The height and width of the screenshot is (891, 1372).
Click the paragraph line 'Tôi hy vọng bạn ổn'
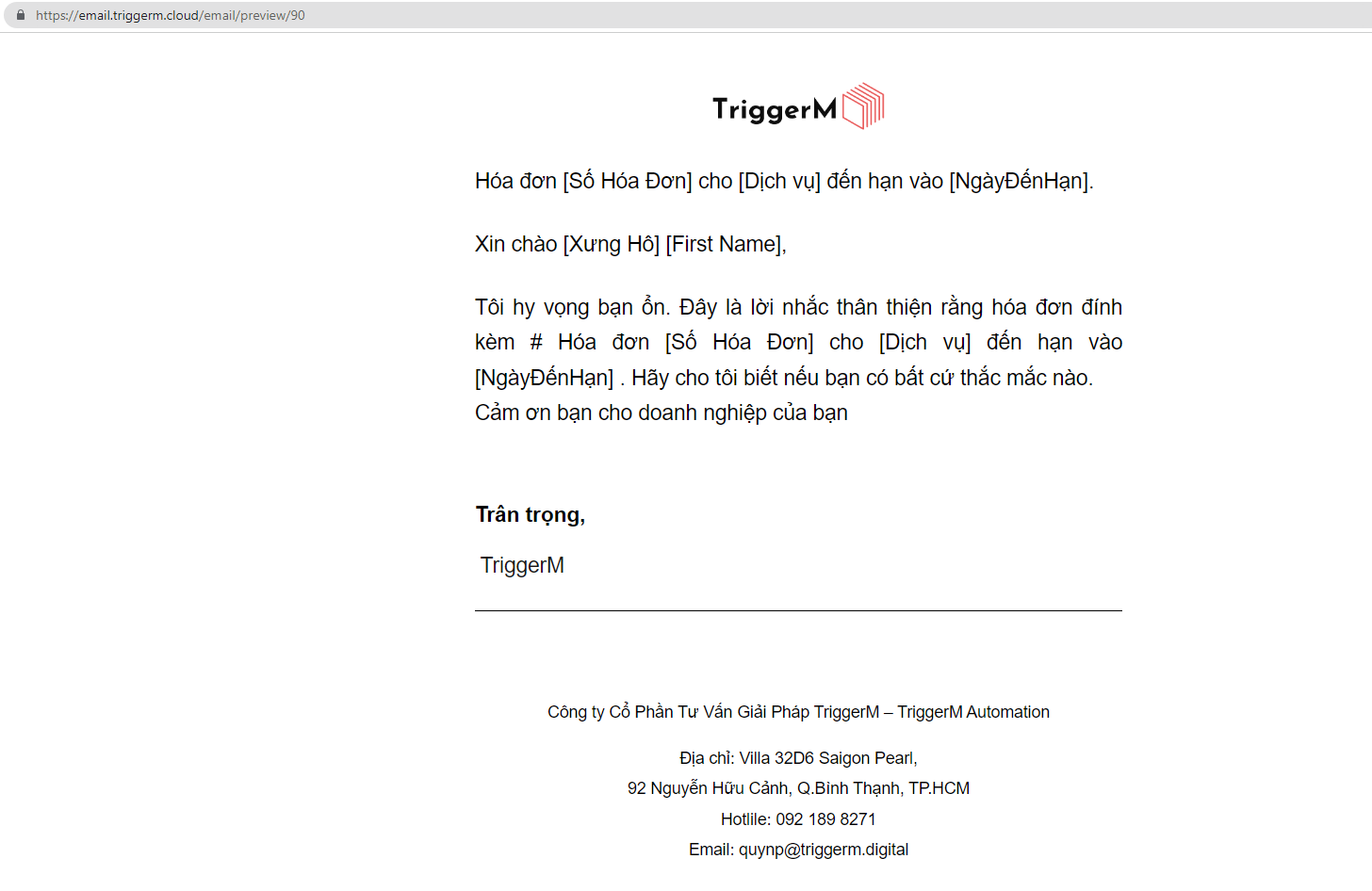click(798, 307)
